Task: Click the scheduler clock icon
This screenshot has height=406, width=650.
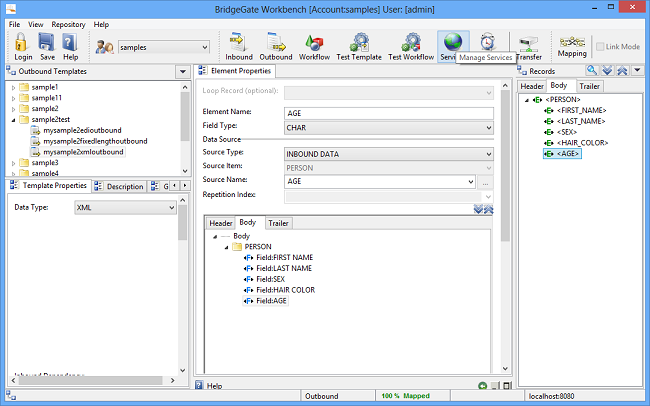Action: (x=488, y=42)
